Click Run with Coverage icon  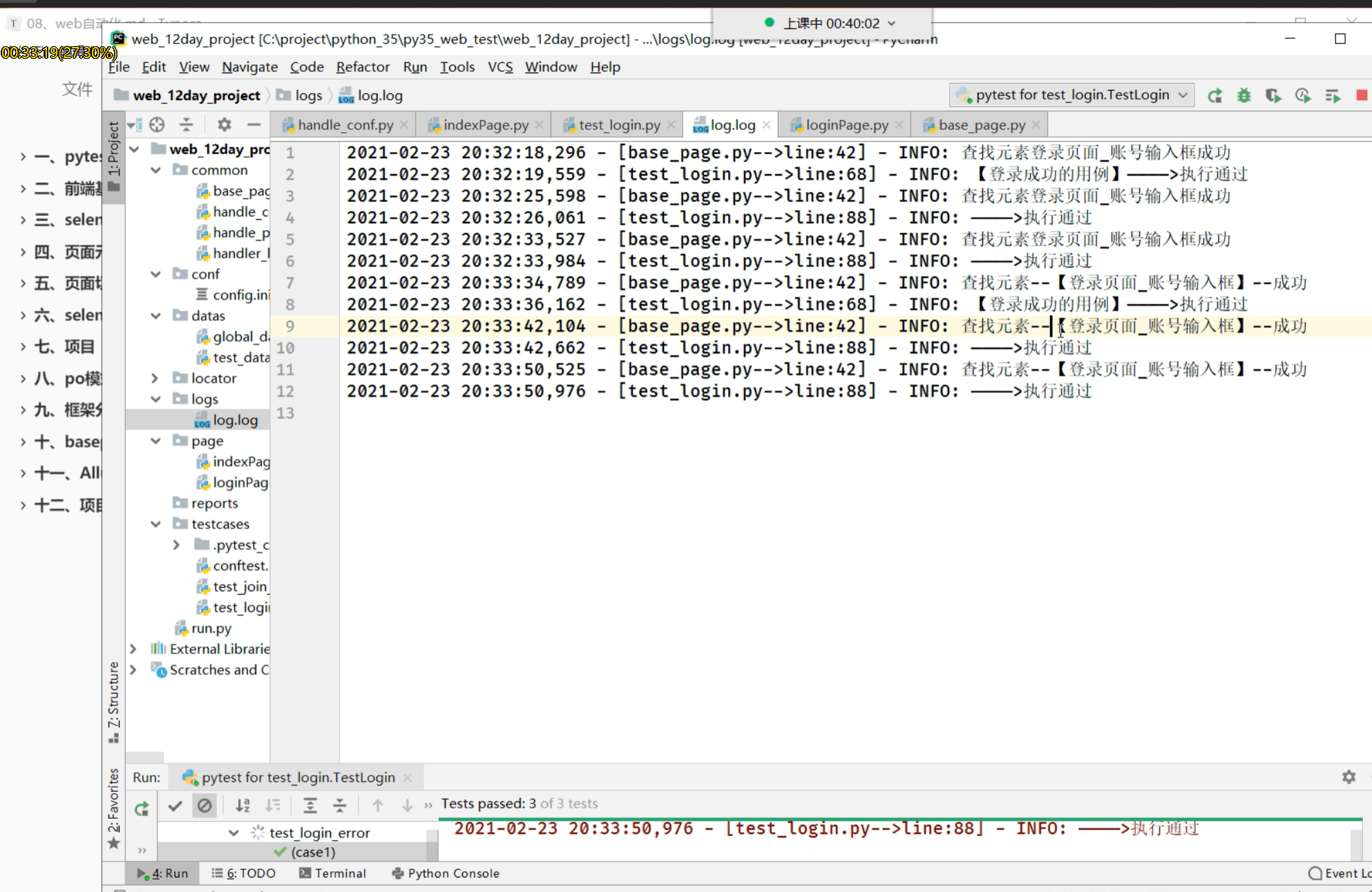(x=1273, y=96)
